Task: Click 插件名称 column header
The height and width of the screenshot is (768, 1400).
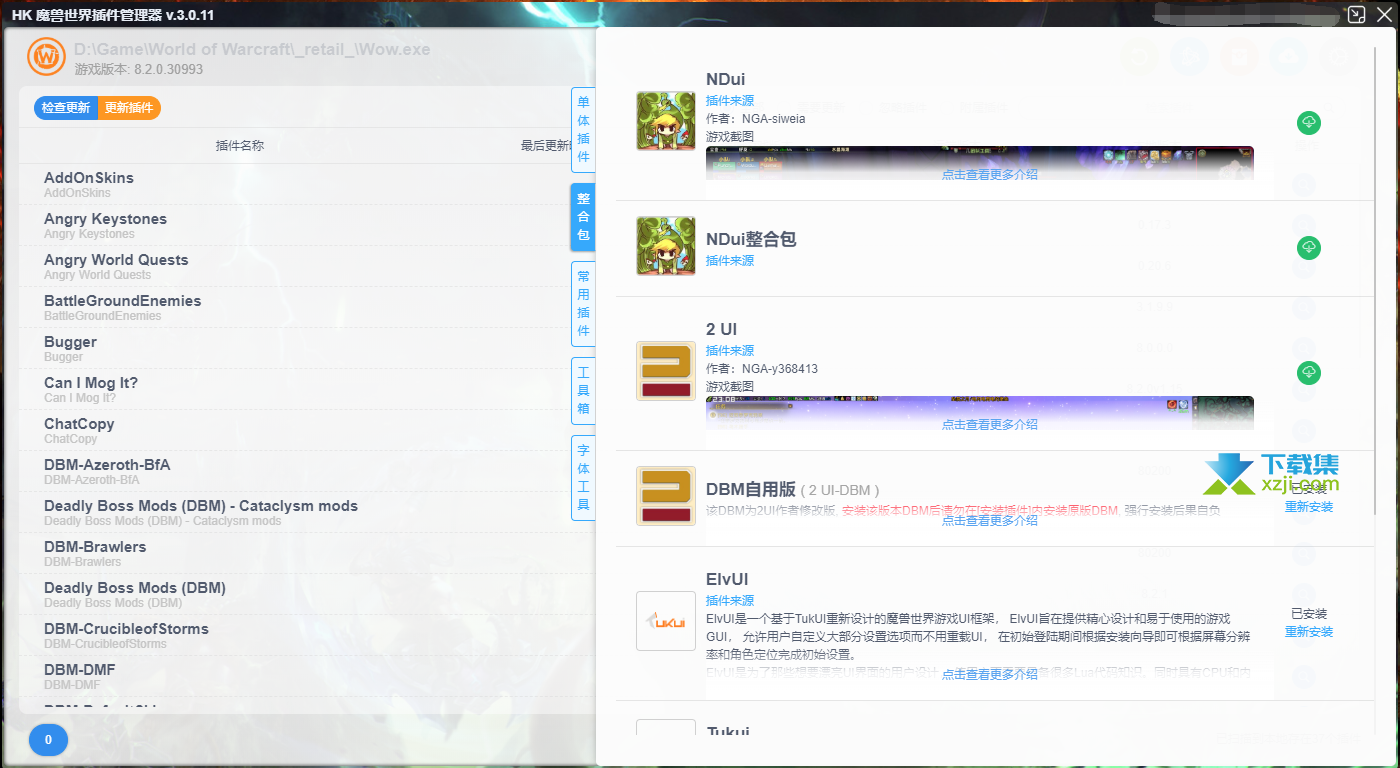Action: pos(240,146)
